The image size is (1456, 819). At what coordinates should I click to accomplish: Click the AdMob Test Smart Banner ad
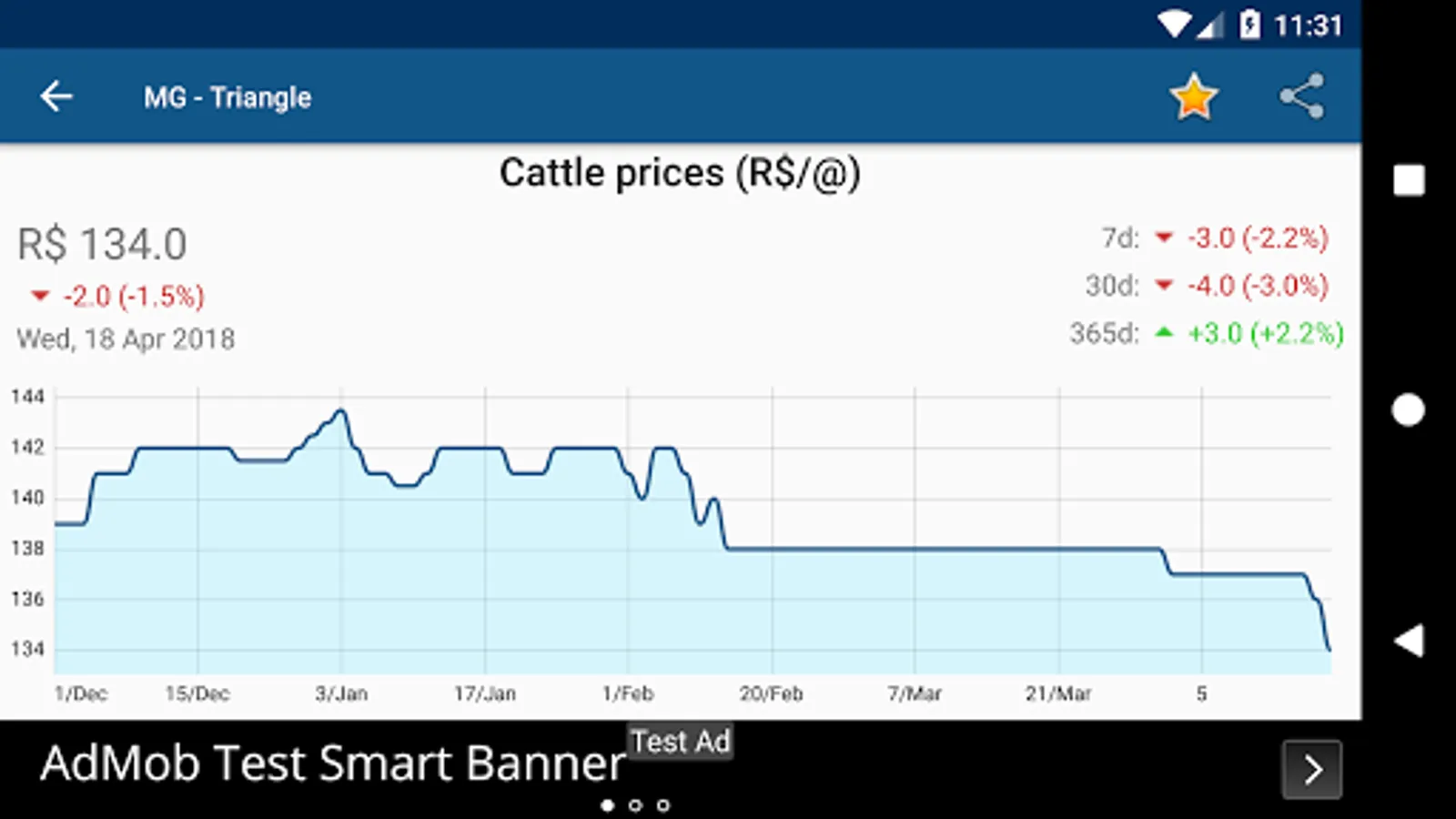tap(333, 763)
